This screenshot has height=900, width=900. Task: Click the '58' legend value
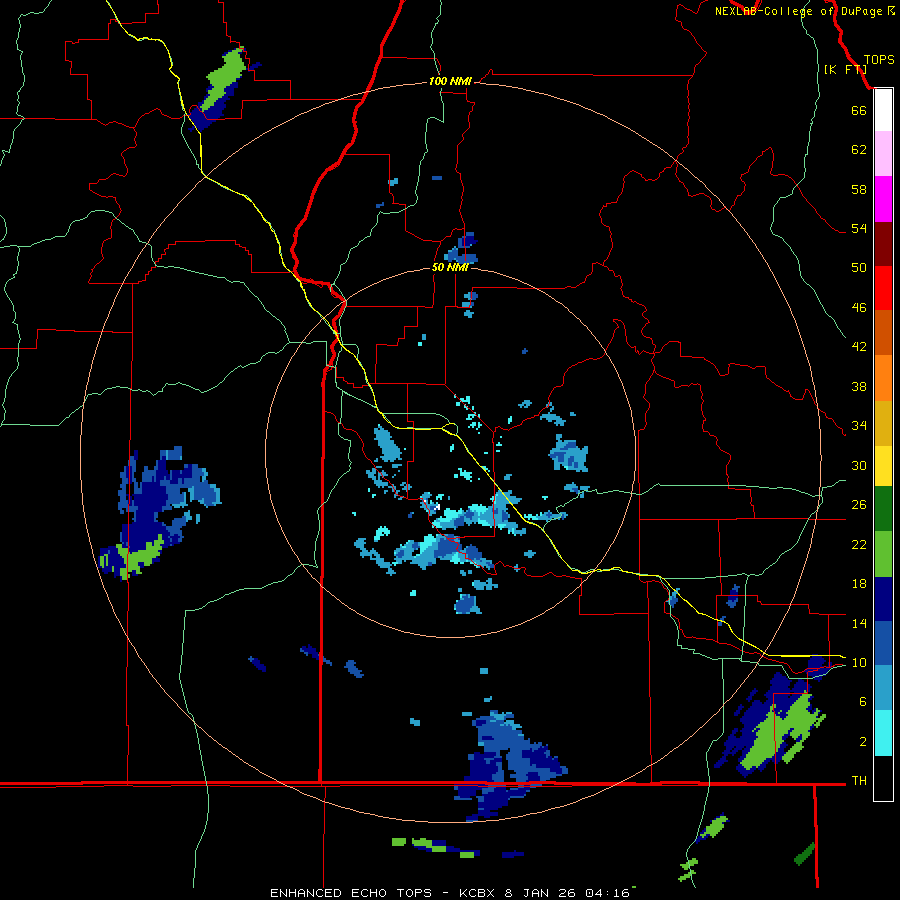859,189
